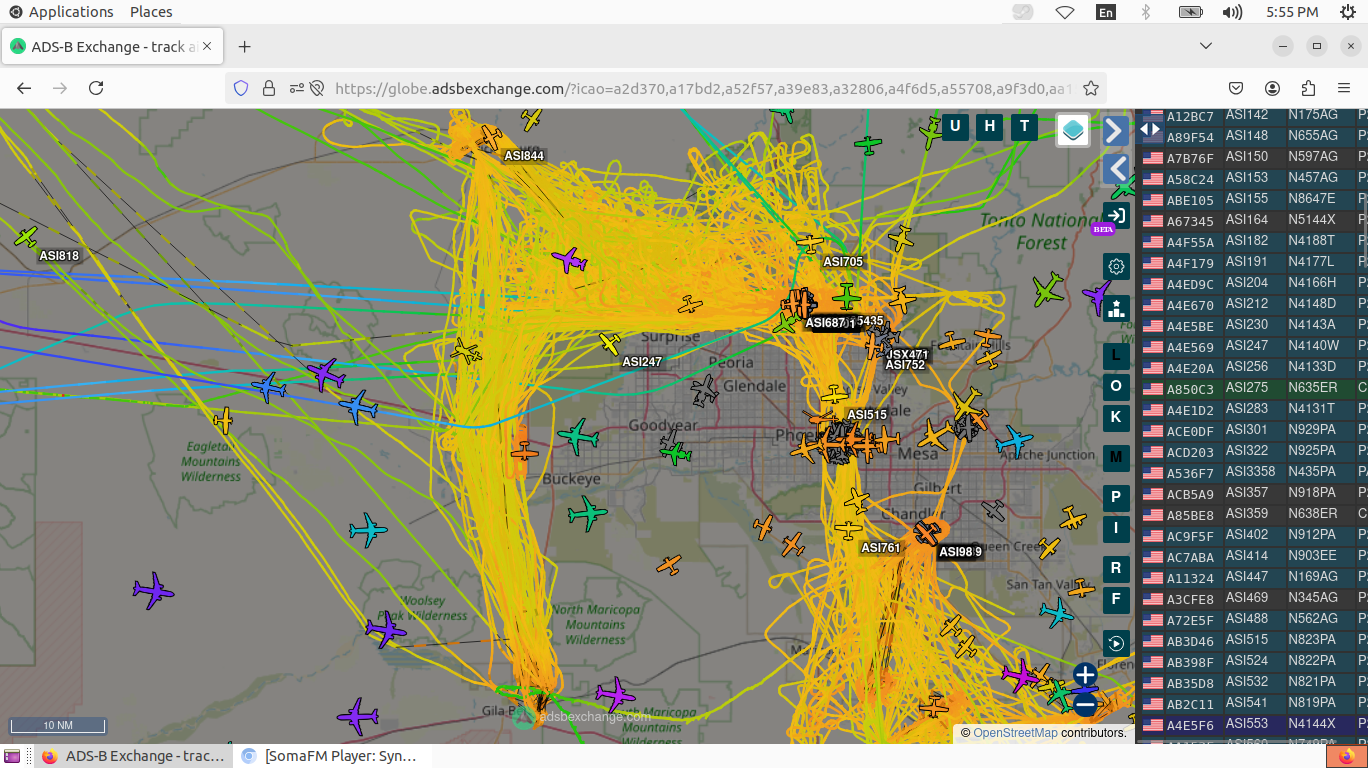The image size is (1368, 768).
Task: Collapse sidebar with left chevron button
Action: click(x=1116, y=168)
